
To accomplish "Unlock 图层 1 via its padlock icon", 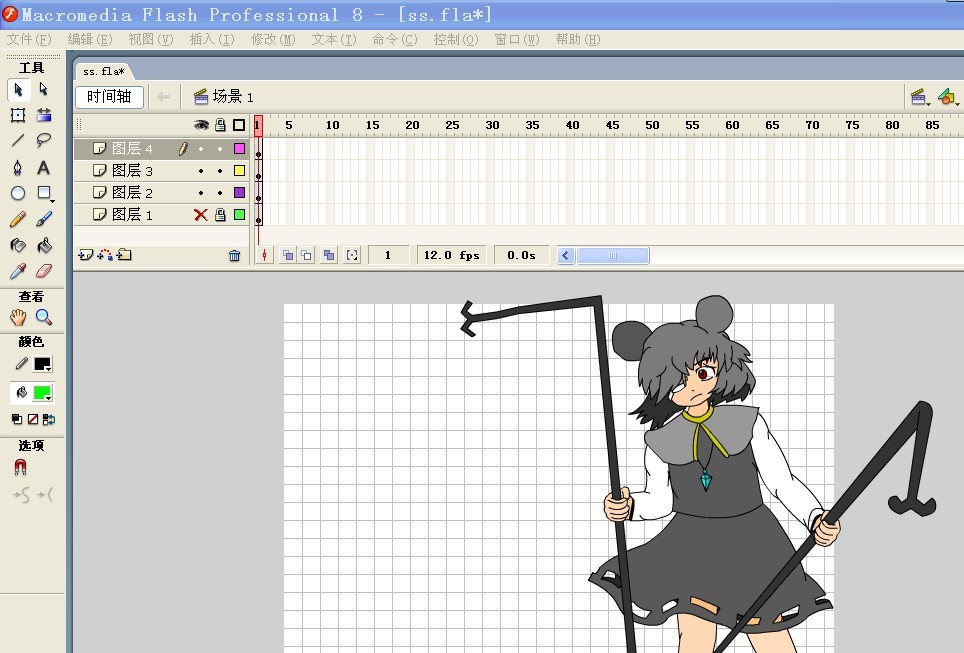I will click(220, 214).
